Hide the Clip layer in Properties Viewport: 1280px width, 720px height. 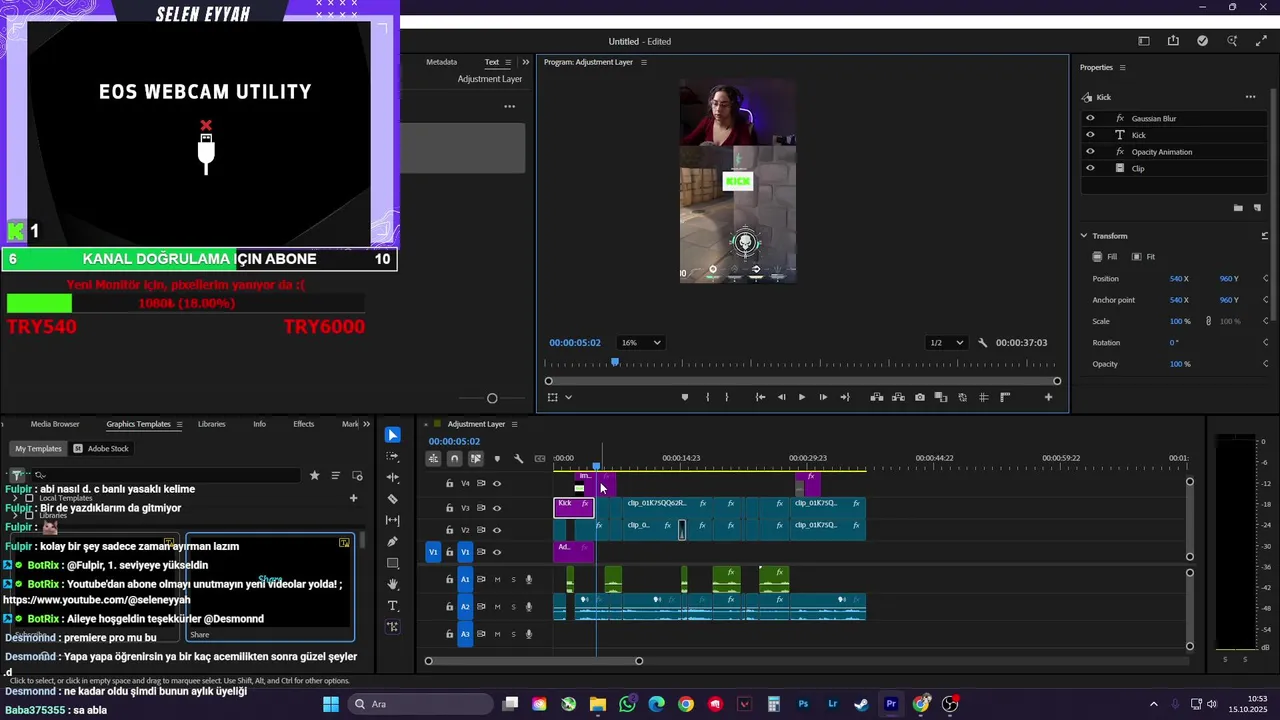1090,168
